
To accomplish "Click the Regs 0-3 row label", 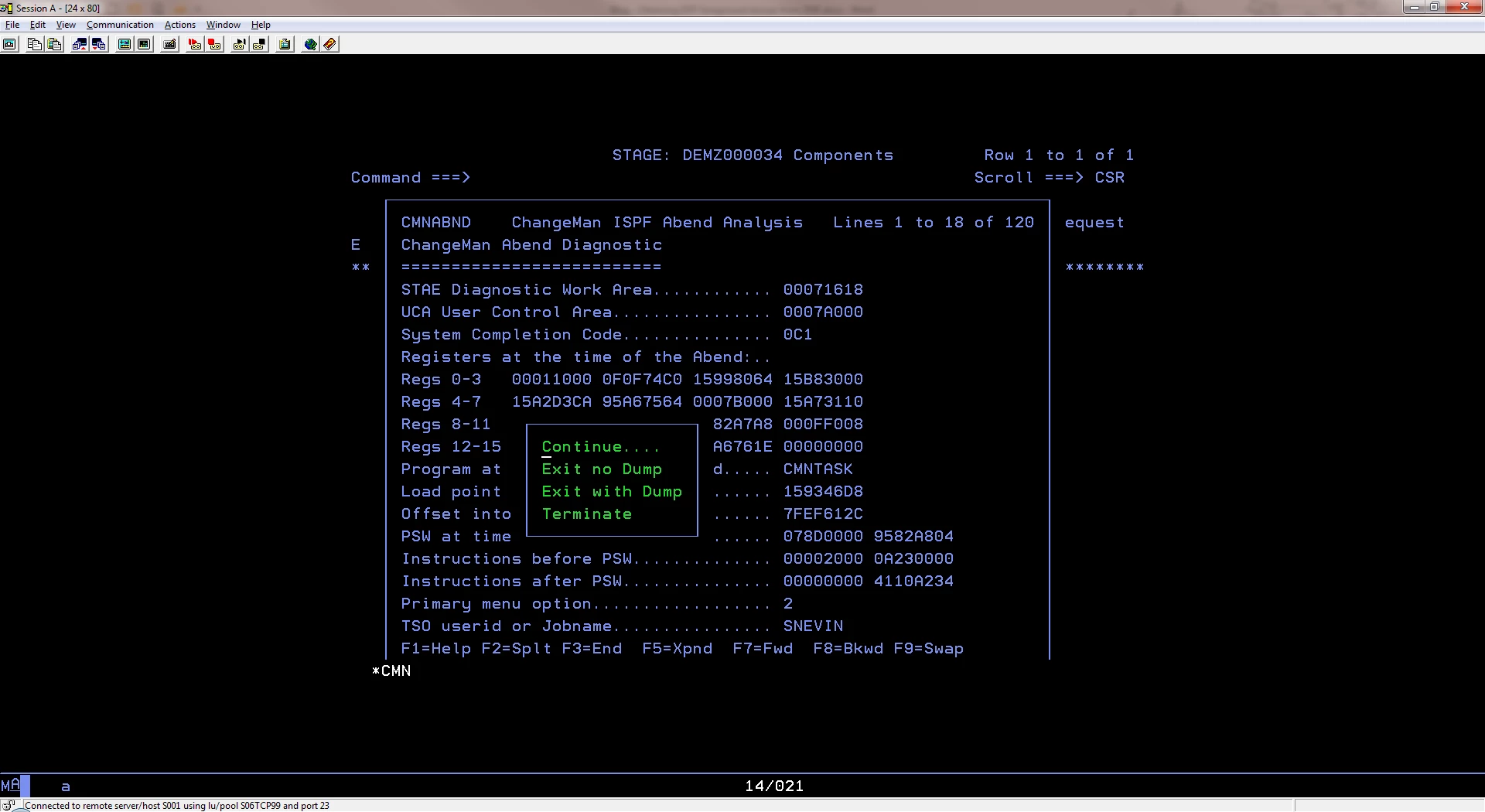I will [442, 379].
